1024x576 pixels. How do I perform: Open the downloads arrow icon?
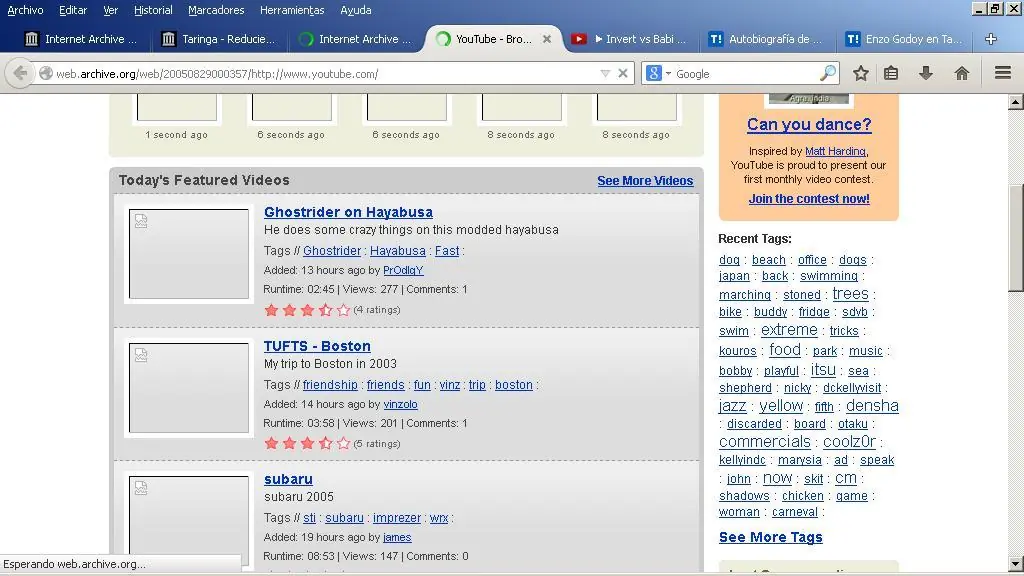[x=926, y=73]
